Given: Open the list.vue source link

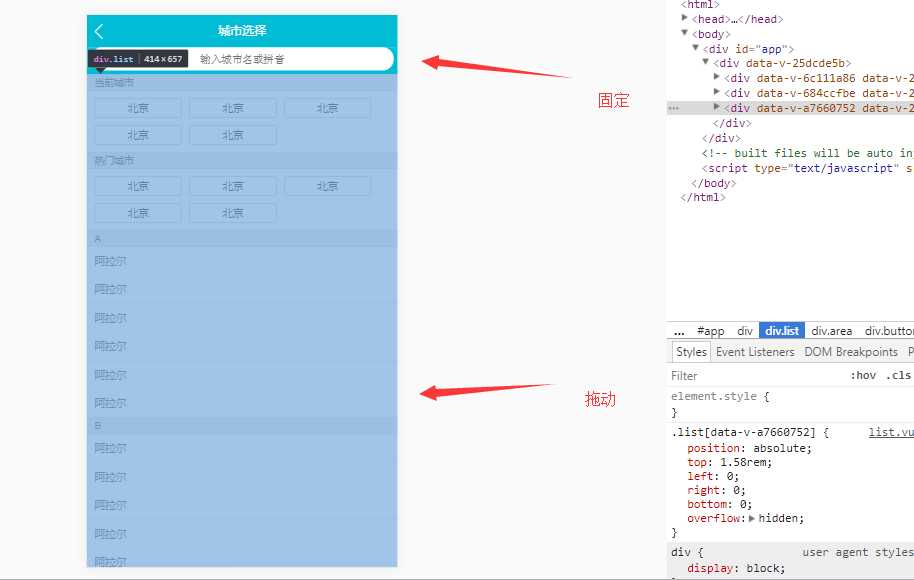Looking at the screenshot, I should point(891,433).
